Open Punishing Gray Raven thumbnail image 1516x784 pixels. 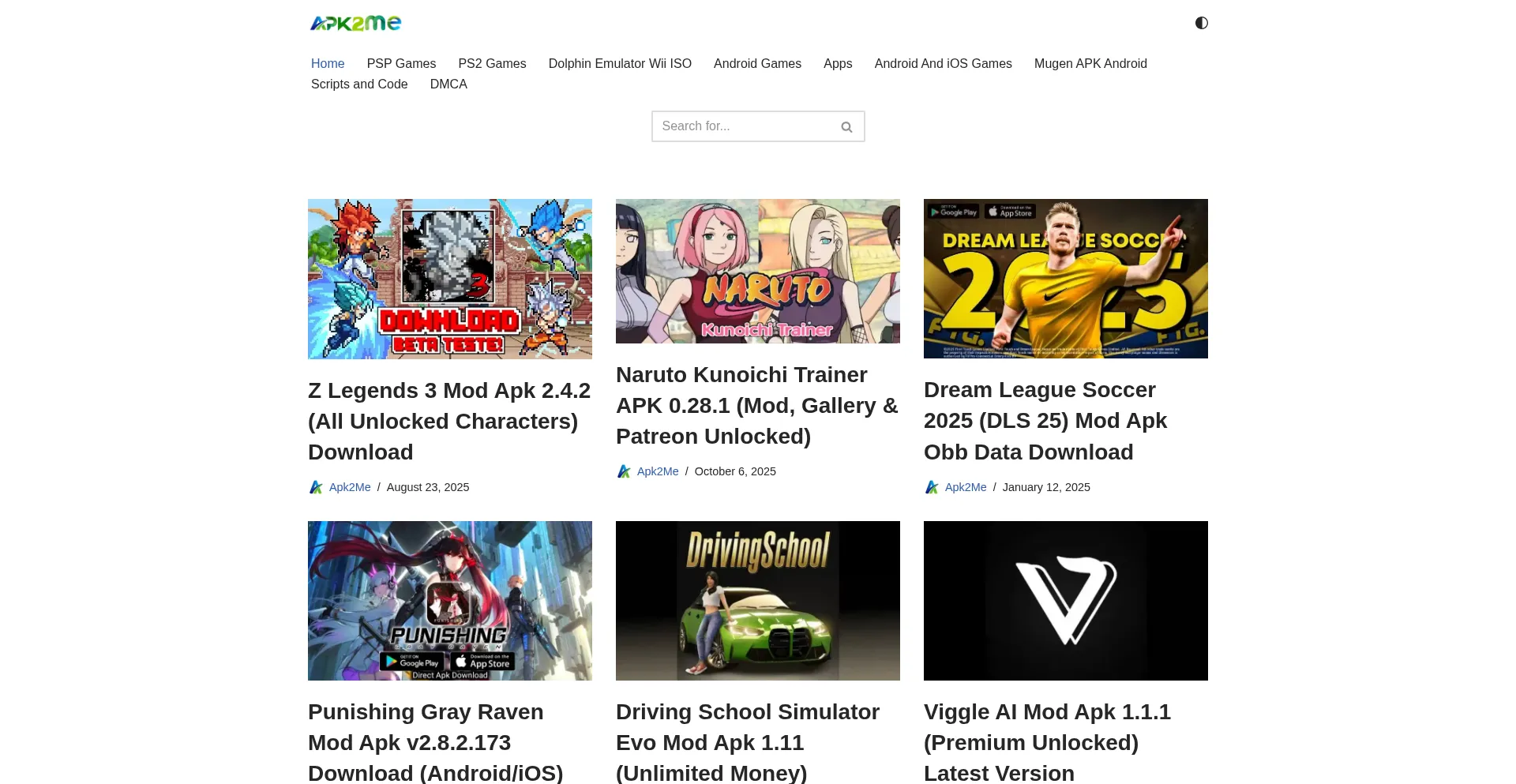(449, 600)
